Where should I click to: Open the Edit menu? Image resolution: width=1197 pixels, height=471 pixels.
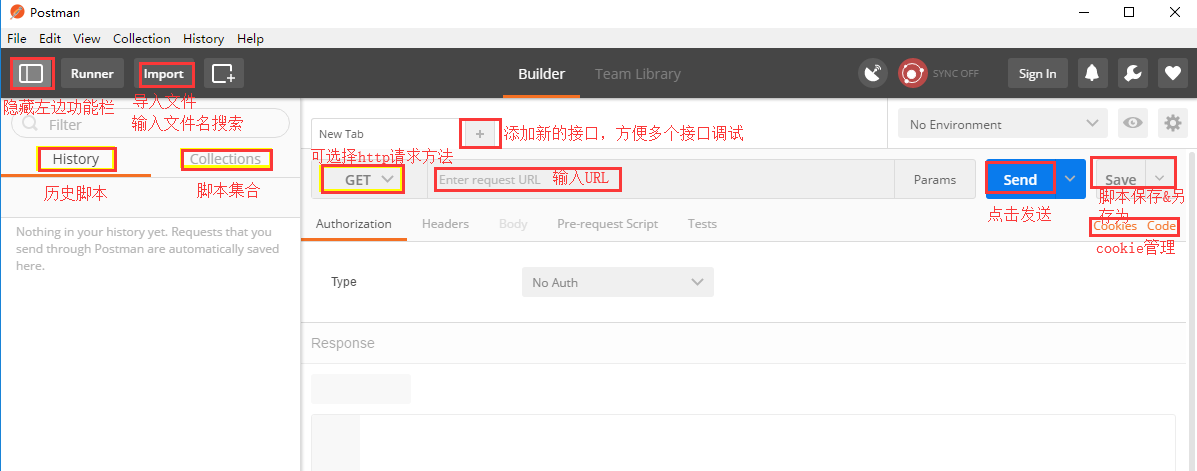(50, 38)
